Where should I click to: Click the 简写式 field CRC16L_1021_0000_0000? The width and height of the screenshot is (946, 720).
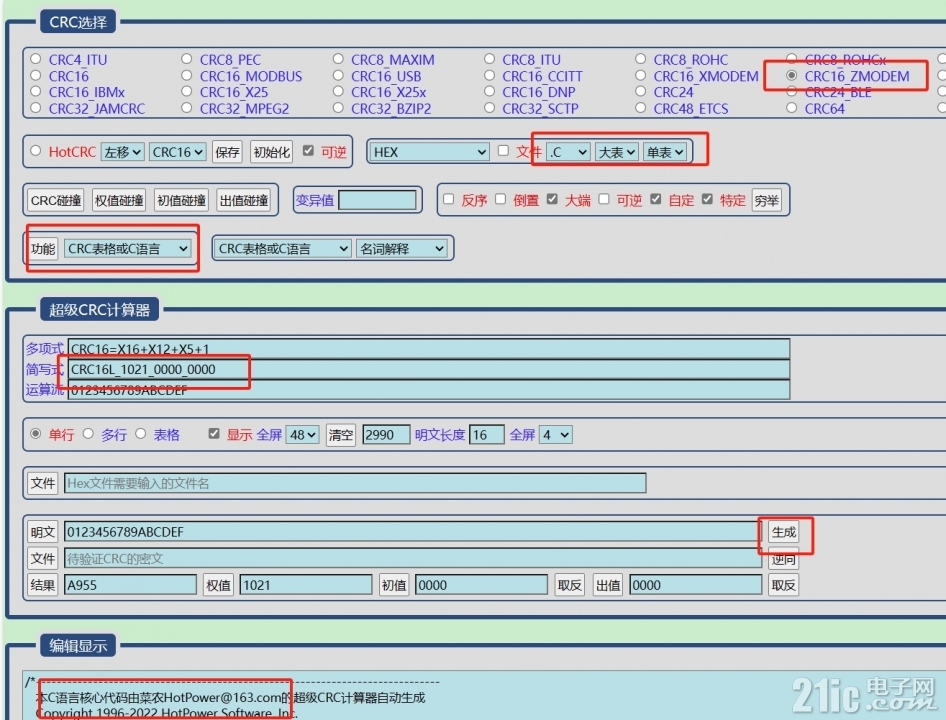click(x=428, y=369)
